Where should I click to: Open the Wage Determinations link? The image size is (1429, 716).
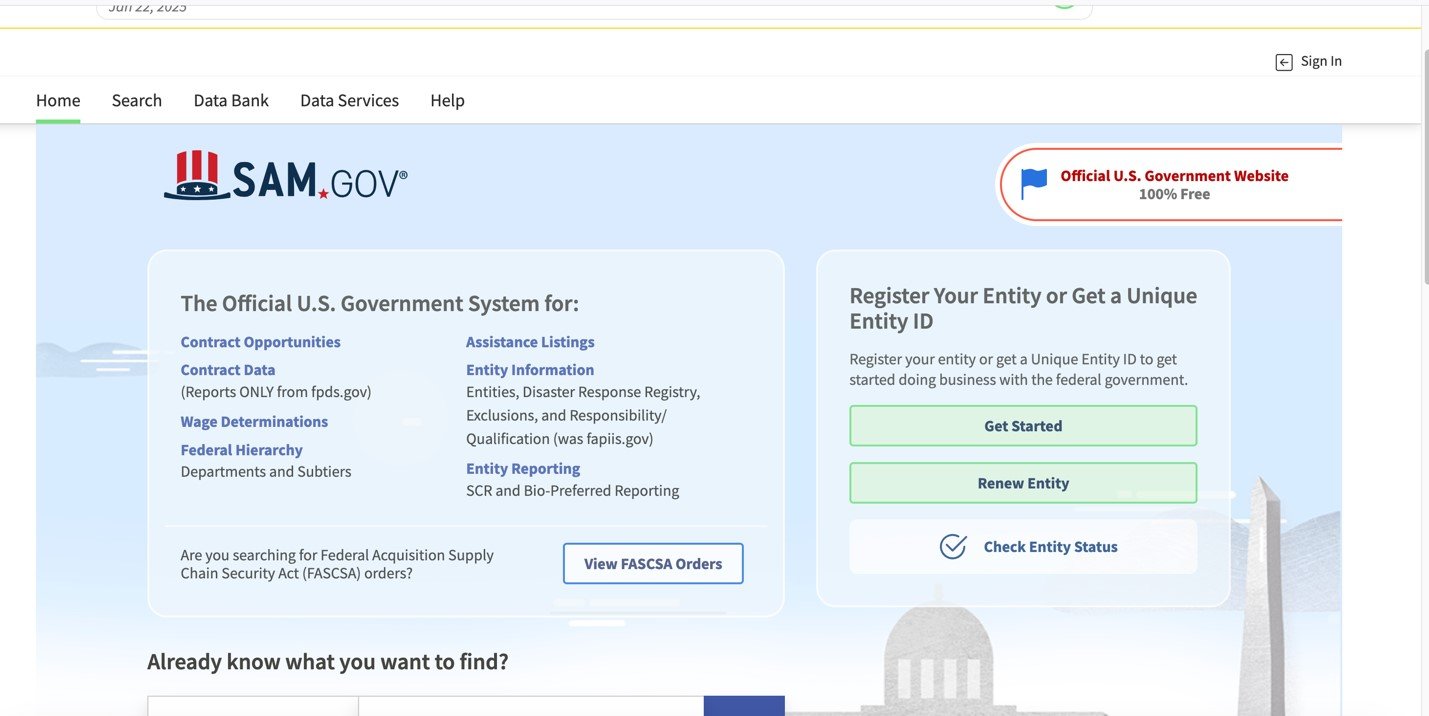click(254, 422)
